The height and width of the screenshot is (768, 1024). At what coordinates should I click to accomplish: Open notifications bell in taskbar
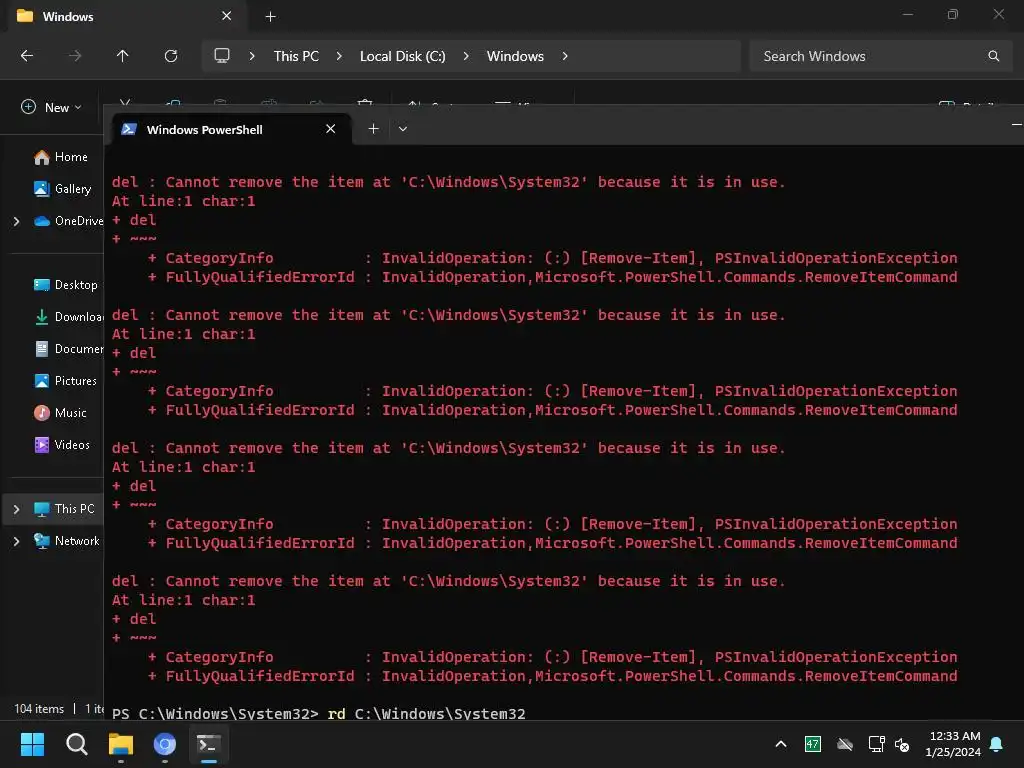click(997, 744)
